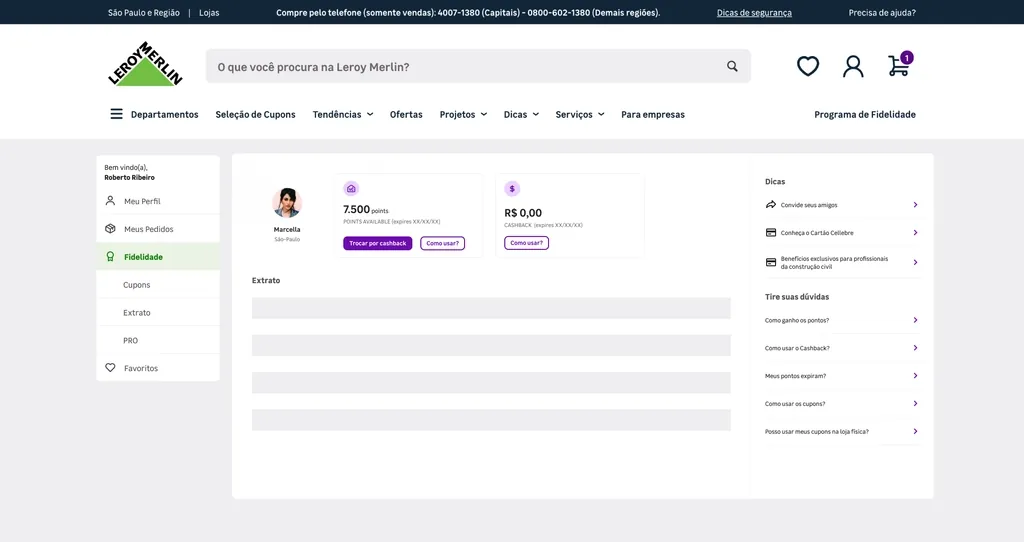Open Para empresas menu item
Viewport: 1024px width, 542px height.
[653, 114]
